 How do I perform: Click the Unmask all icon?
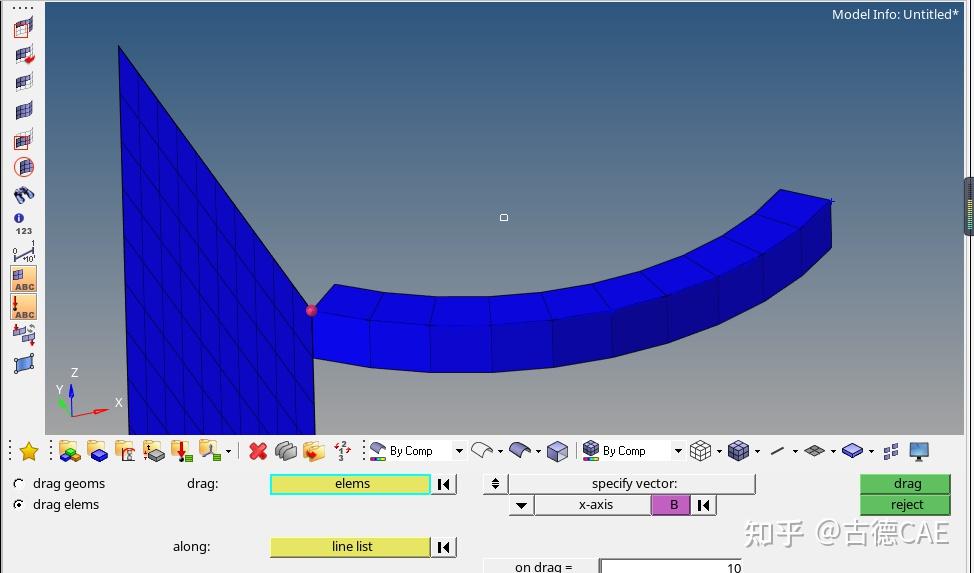tap(24, 111)
